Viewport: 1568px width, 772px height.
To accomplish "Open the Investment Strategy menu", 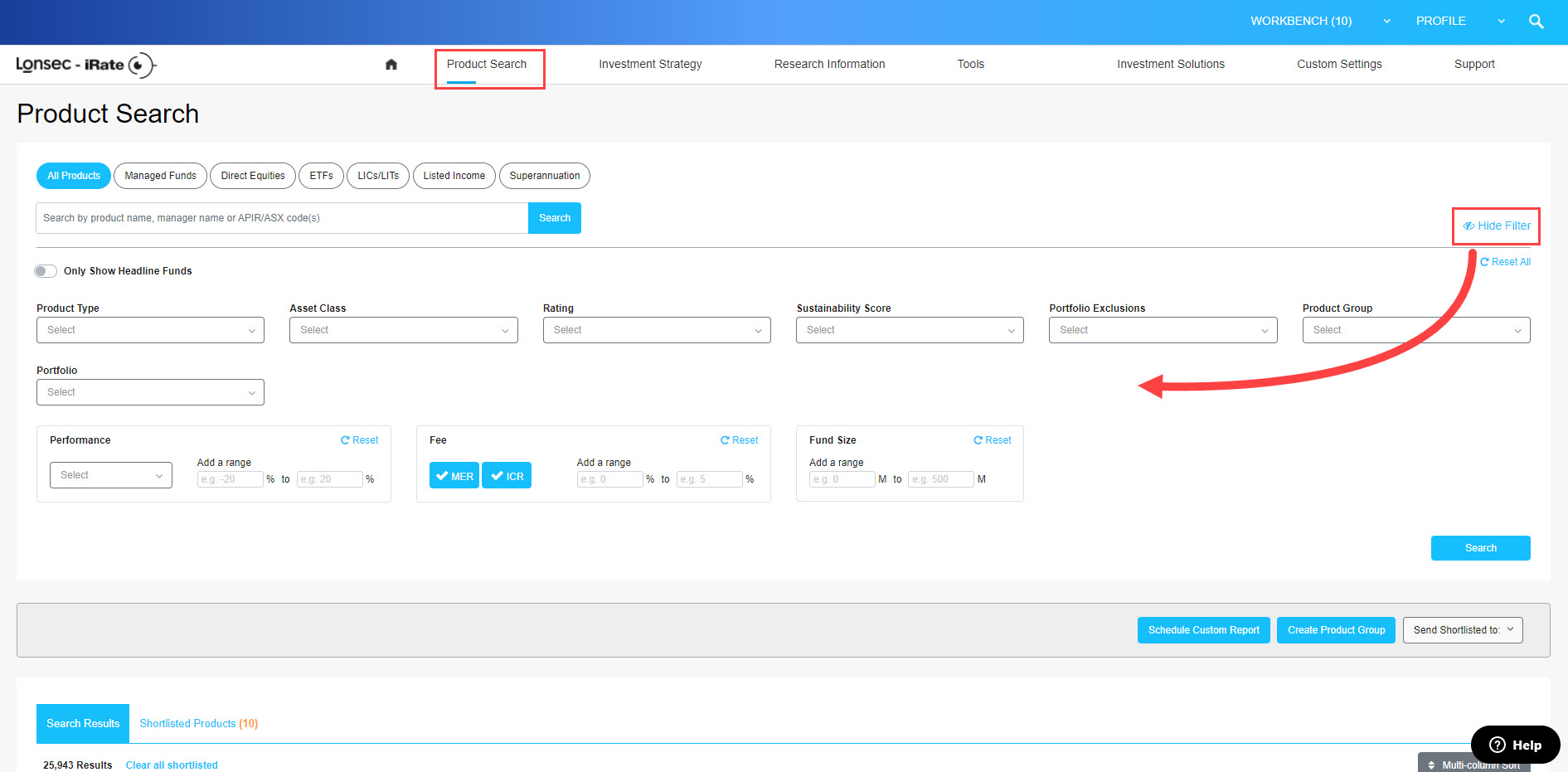I will [650, 65].
